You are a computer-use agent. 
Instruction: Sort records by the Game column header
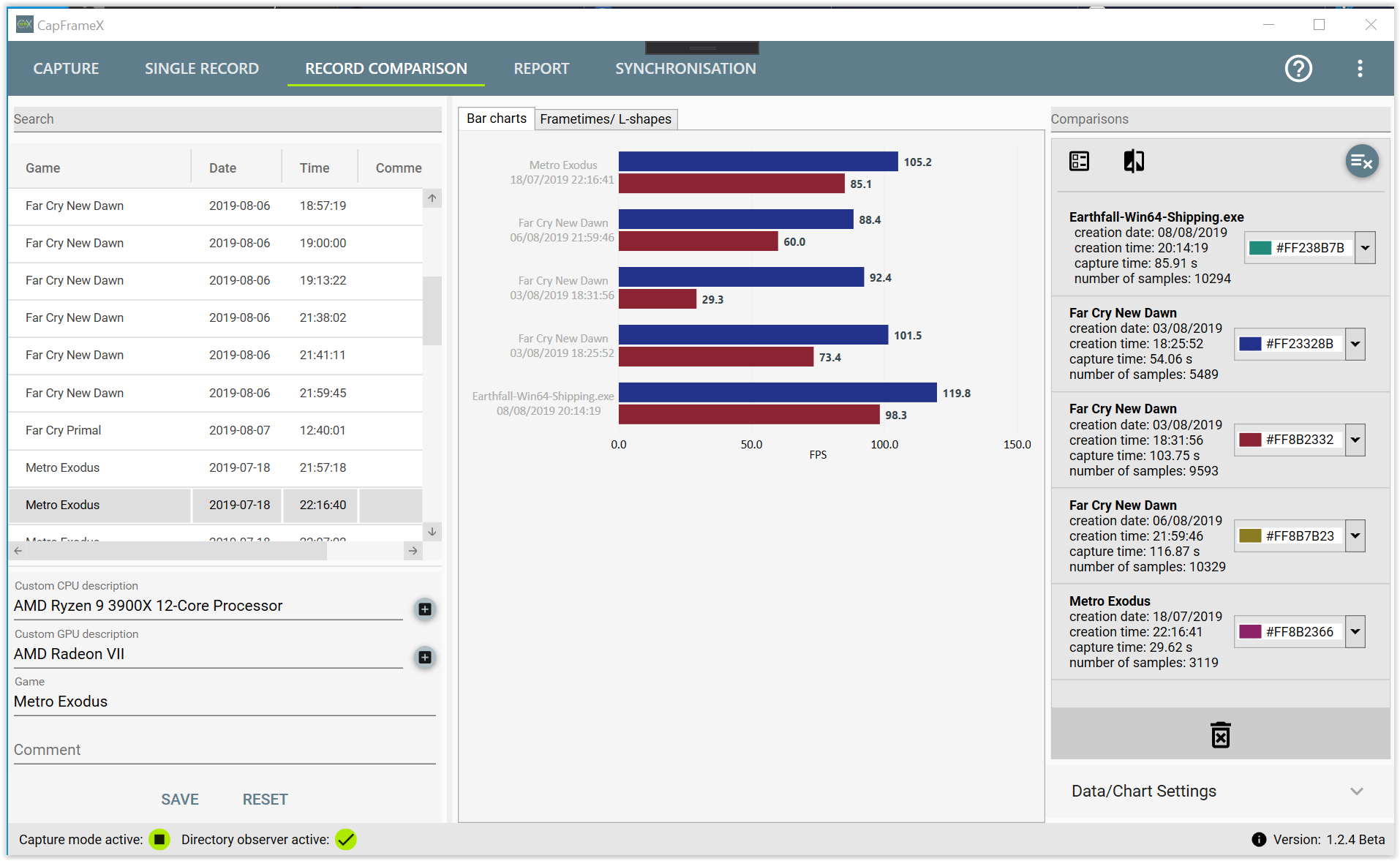(99, 168)
